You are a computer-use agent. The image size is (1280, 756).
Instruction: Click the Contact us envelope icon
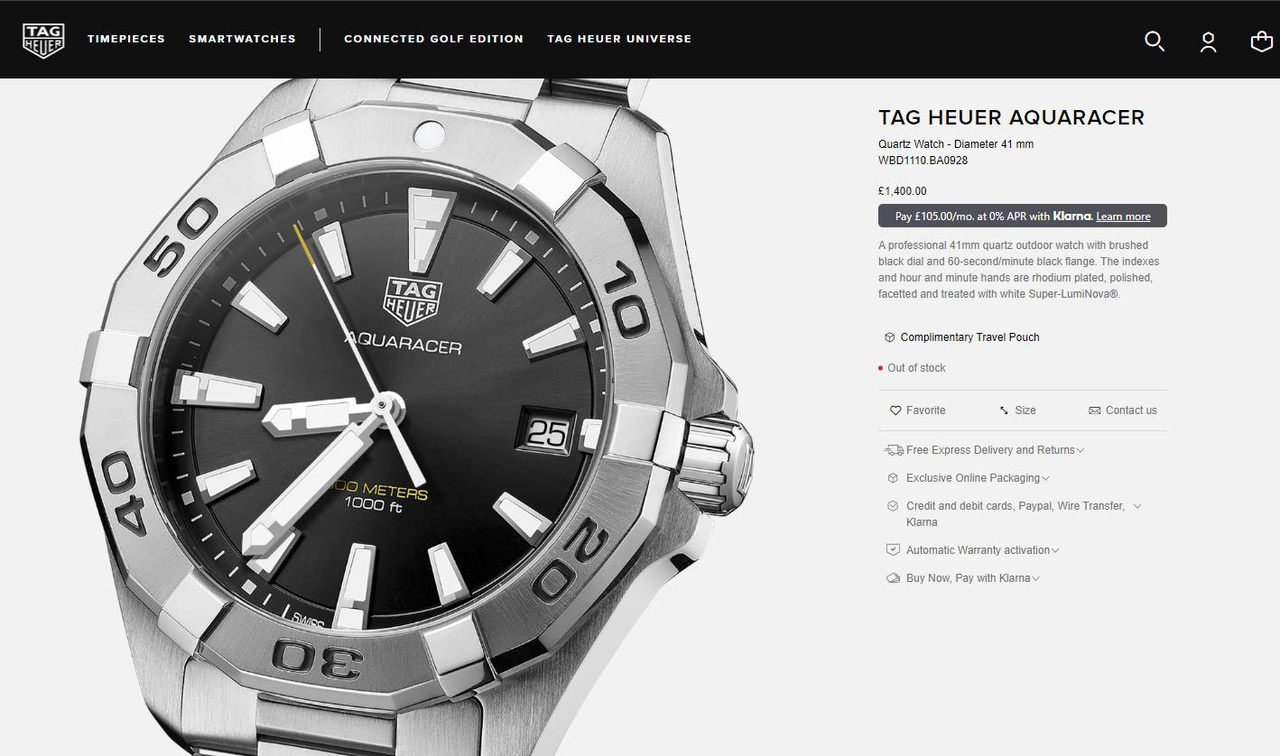click(x=1094, y=410)
